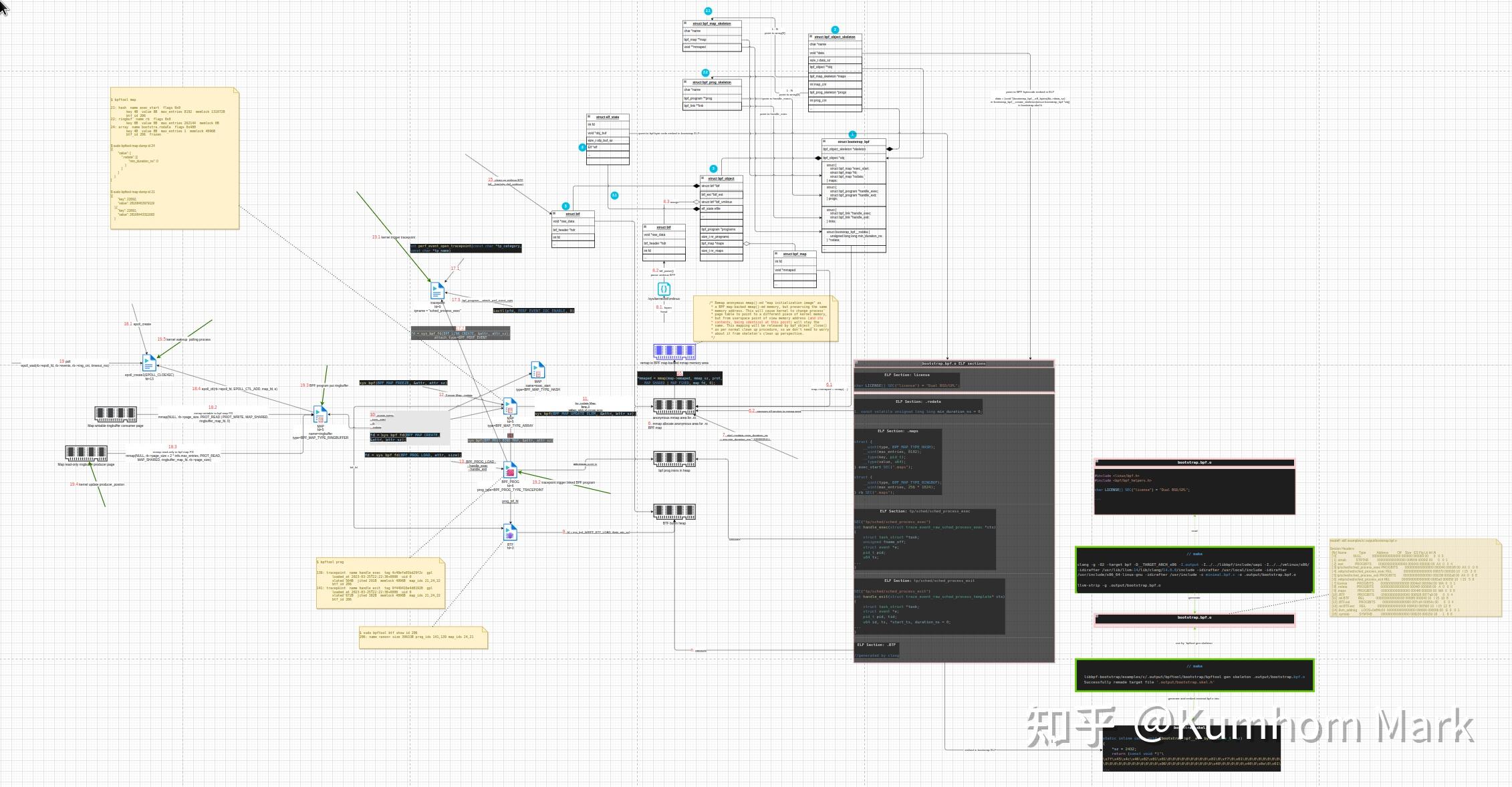Select the yellow 'bpftool map' sticky note
Screen dimensions: 1512x787
pyautogui.click(x=174, y=158)
